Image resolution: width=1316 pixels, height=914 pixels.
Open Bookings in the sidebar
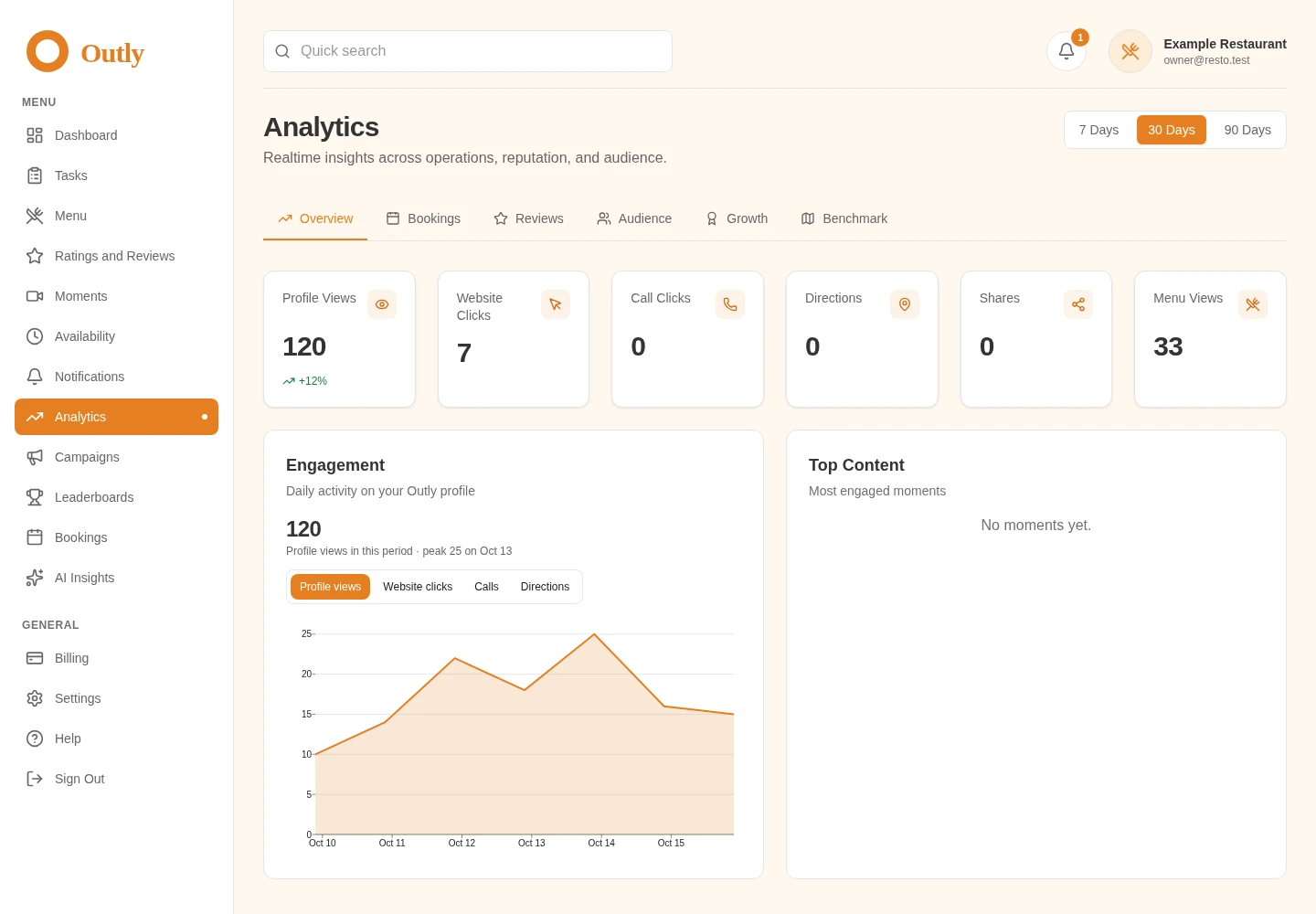[116, 537]
